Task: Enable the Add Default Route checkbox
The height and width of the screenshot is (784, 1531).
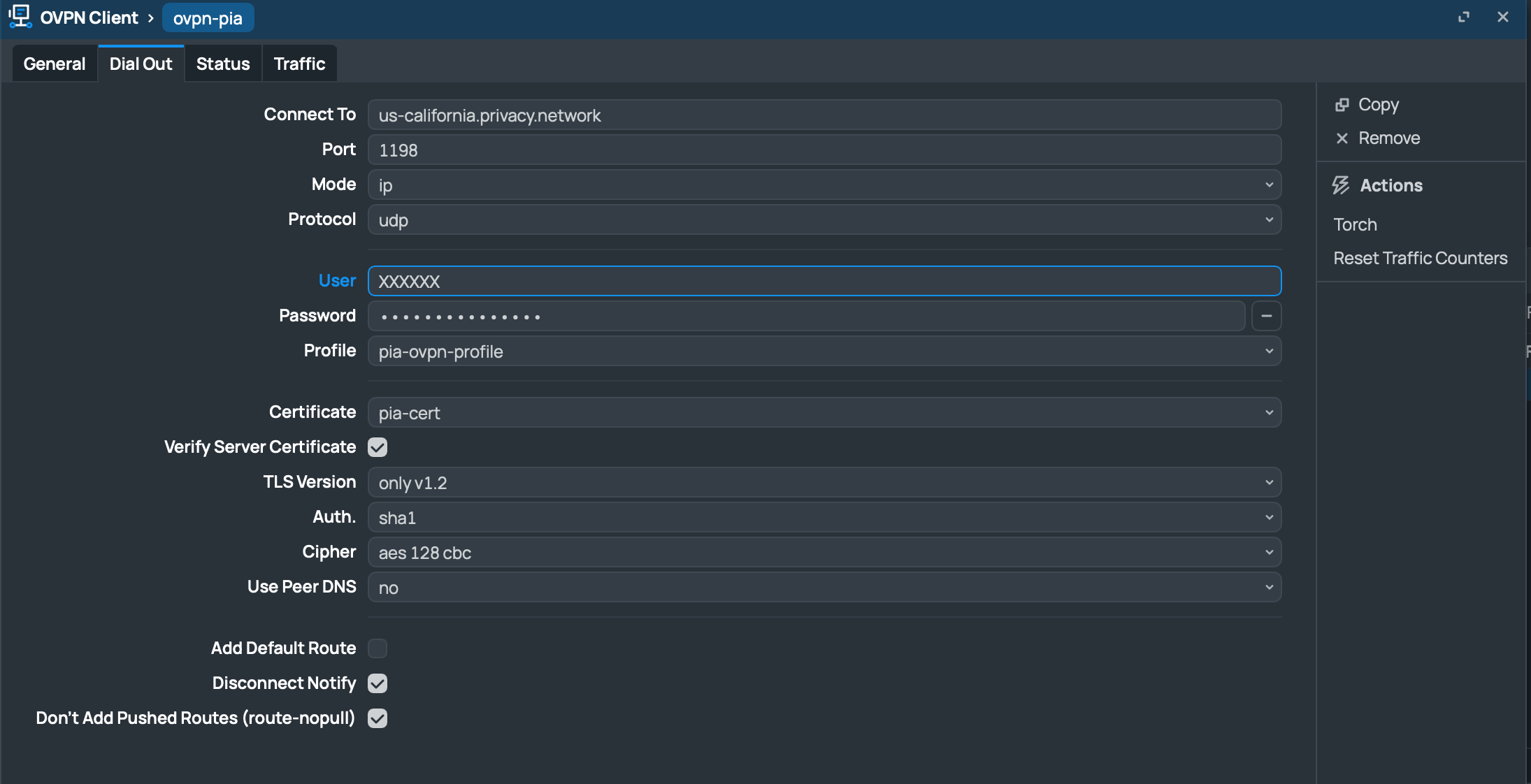Action: pyautogui.click(x=378, y=648)
